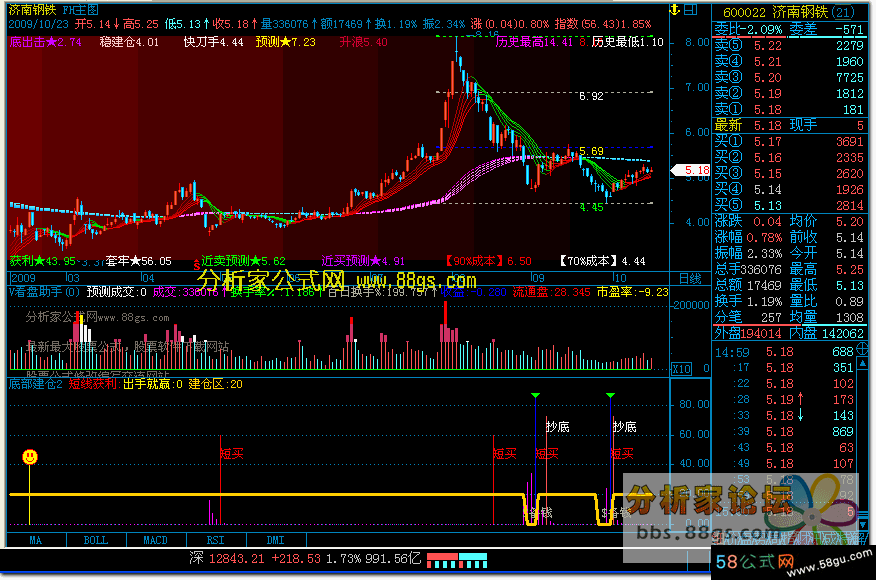Viewport: 876px width, 580px height.
Task: Select the :28 tick row at 5.19
Action: coord(784,400)
